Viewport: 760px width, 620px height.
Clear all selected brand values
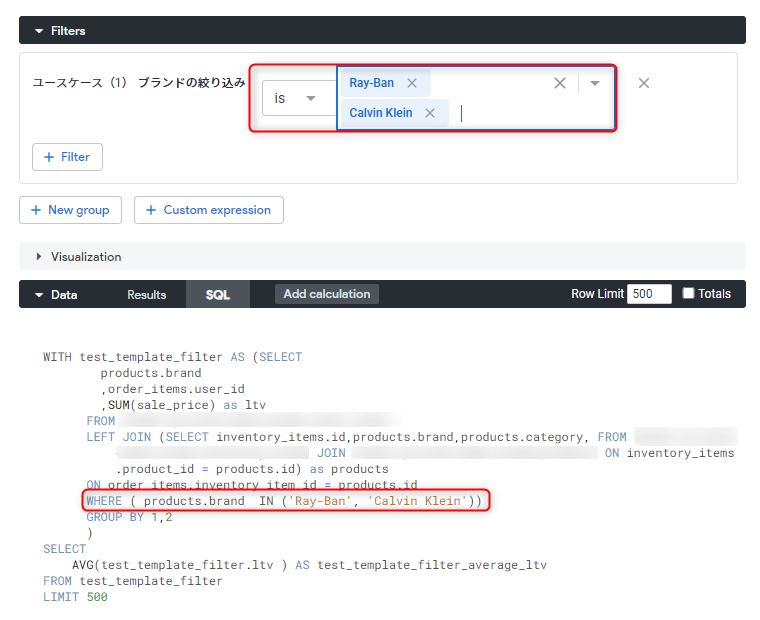tap(560, 83)
